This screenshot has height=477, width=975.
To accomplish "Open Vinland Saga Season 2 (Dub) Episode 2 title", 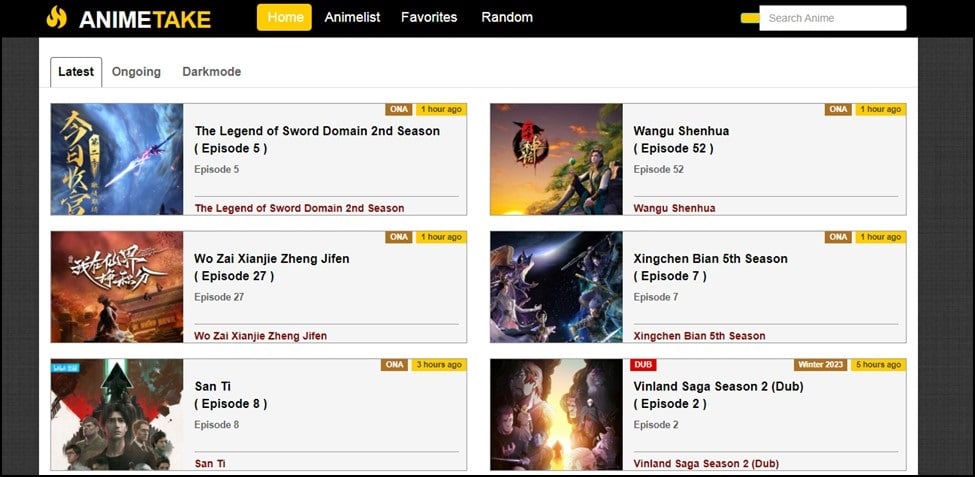I will click(718, 395).
